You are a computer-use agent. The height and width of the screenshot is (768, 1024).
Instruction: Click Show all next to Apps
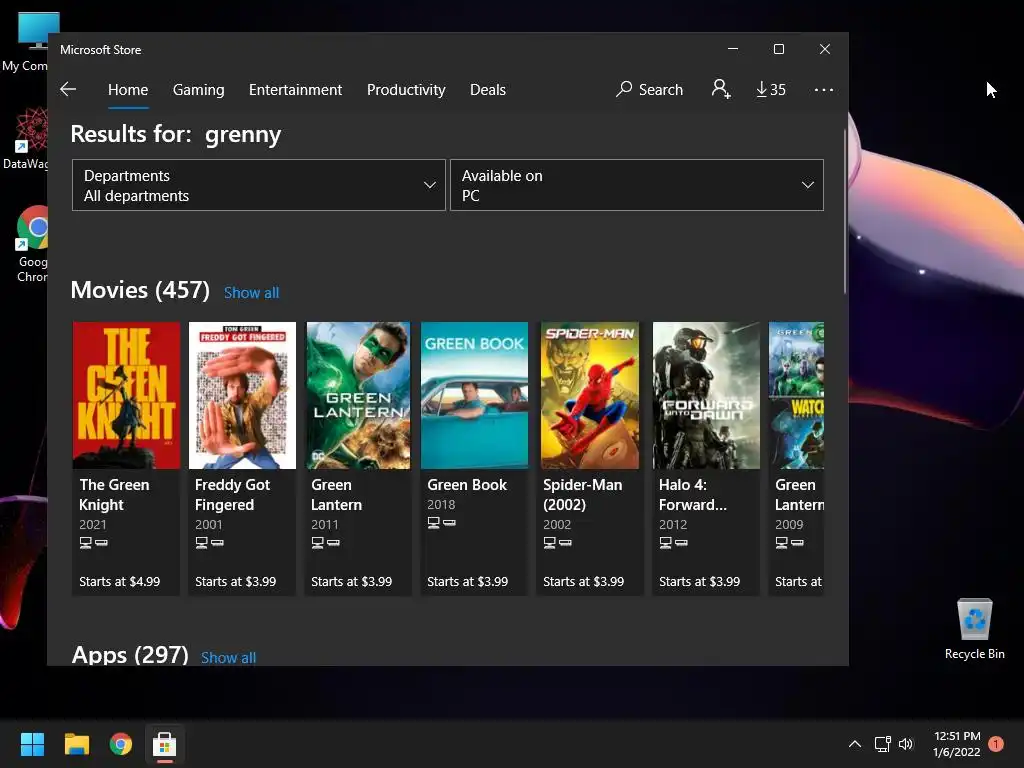229,657
